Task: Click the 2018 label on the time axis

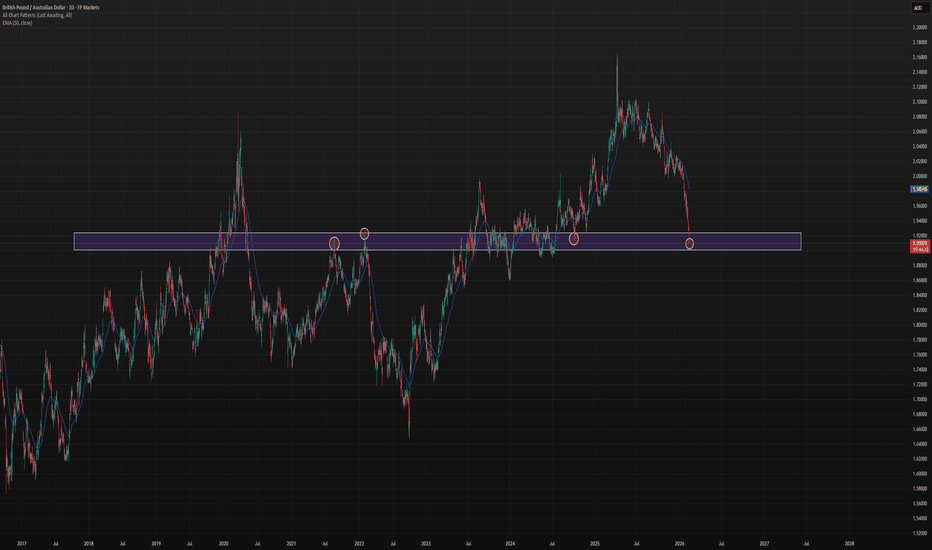Action: coord(89,543)
